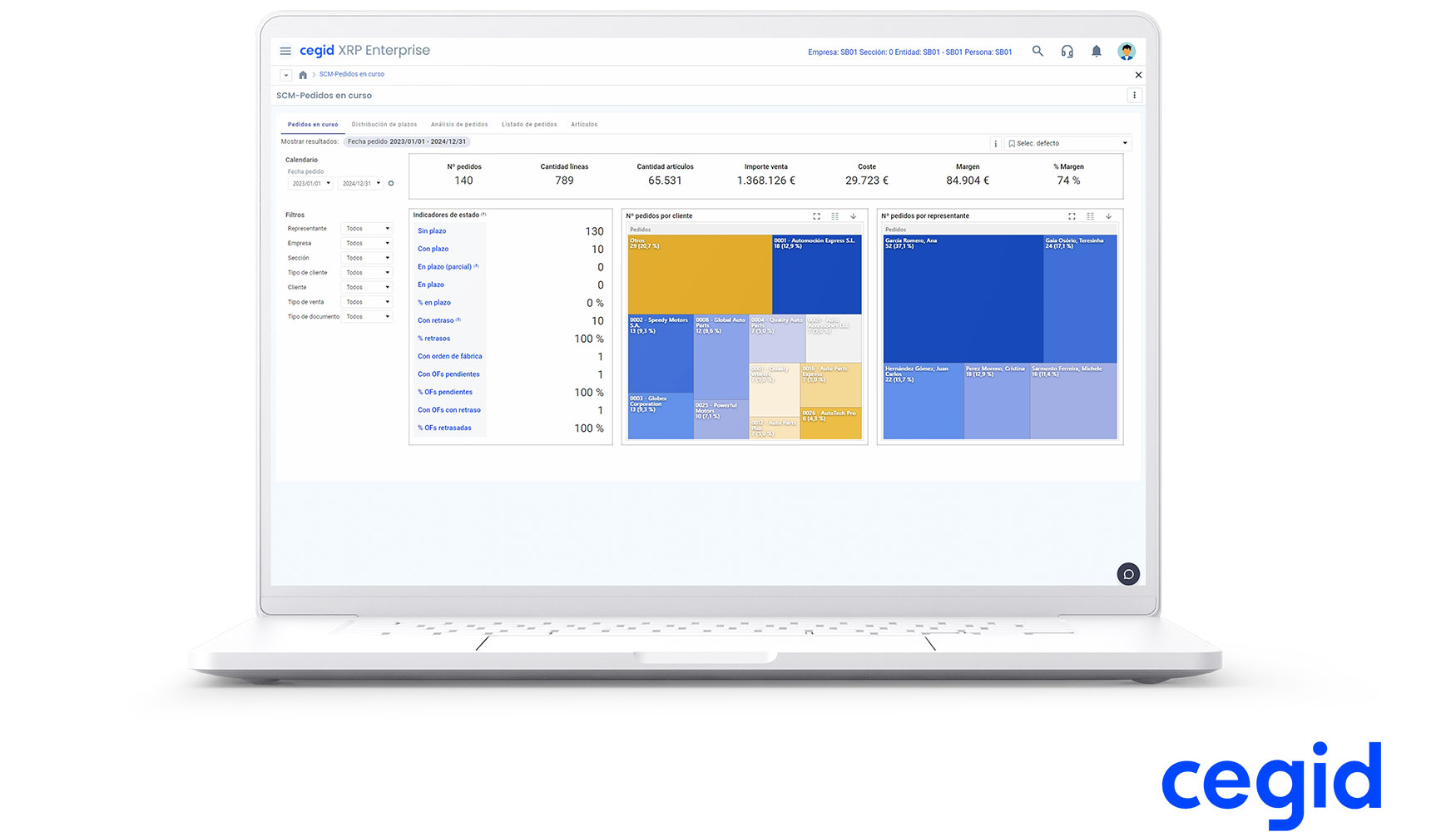Open the support headset icon
Viewport: 1456px width, 832px height.
(1067, 52)
